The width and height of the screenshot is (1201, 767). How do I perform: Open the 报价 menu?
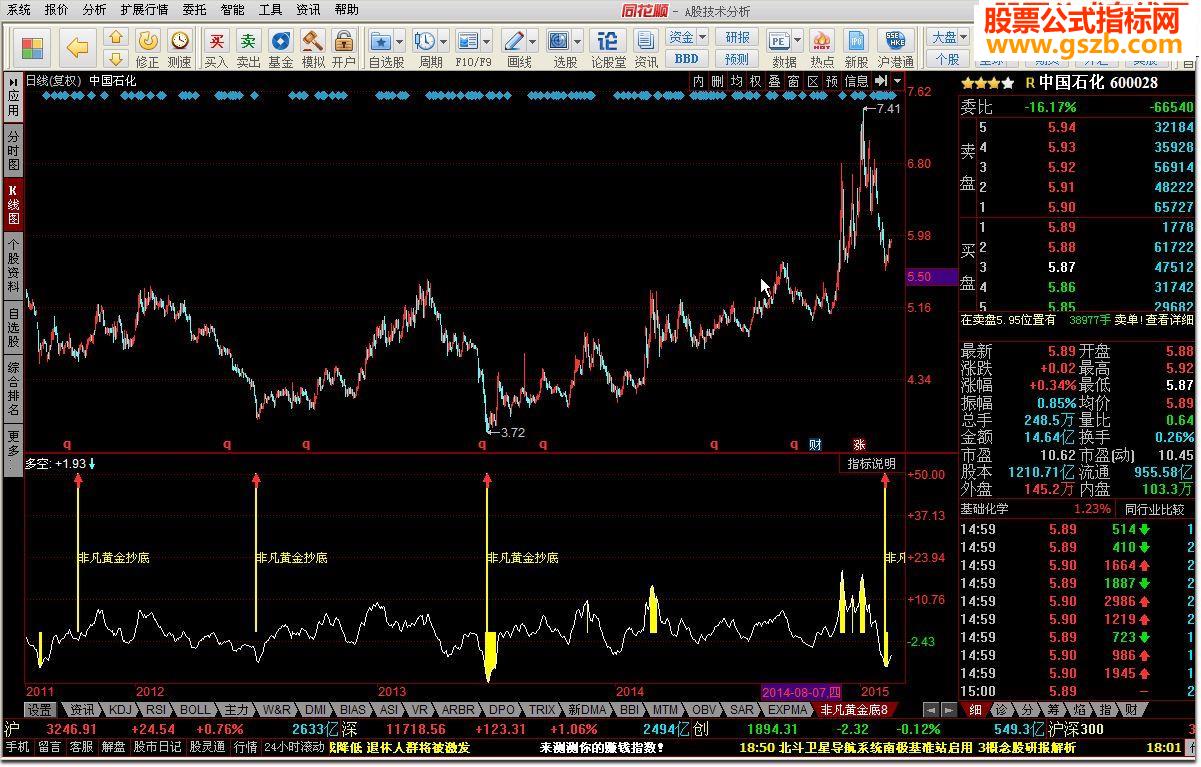coord(57,10)
